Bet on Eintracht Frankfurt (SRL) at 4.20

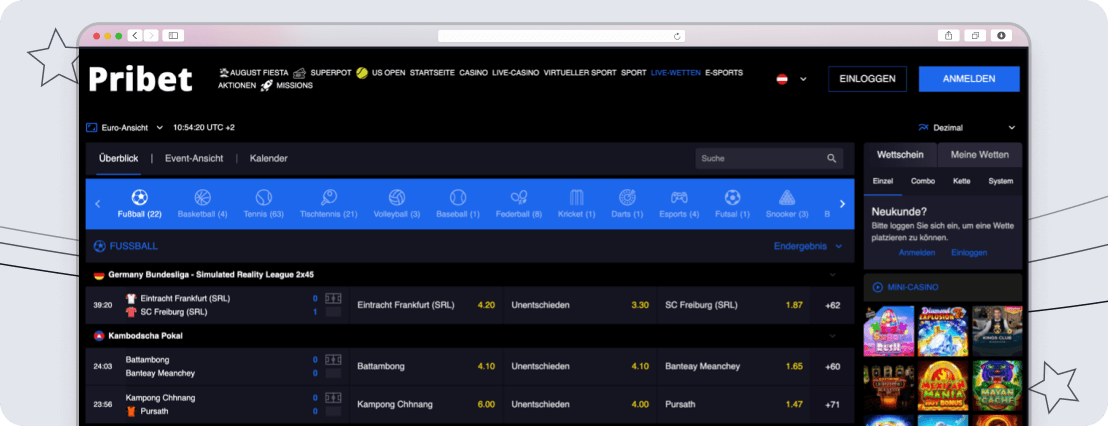[427, 306]
